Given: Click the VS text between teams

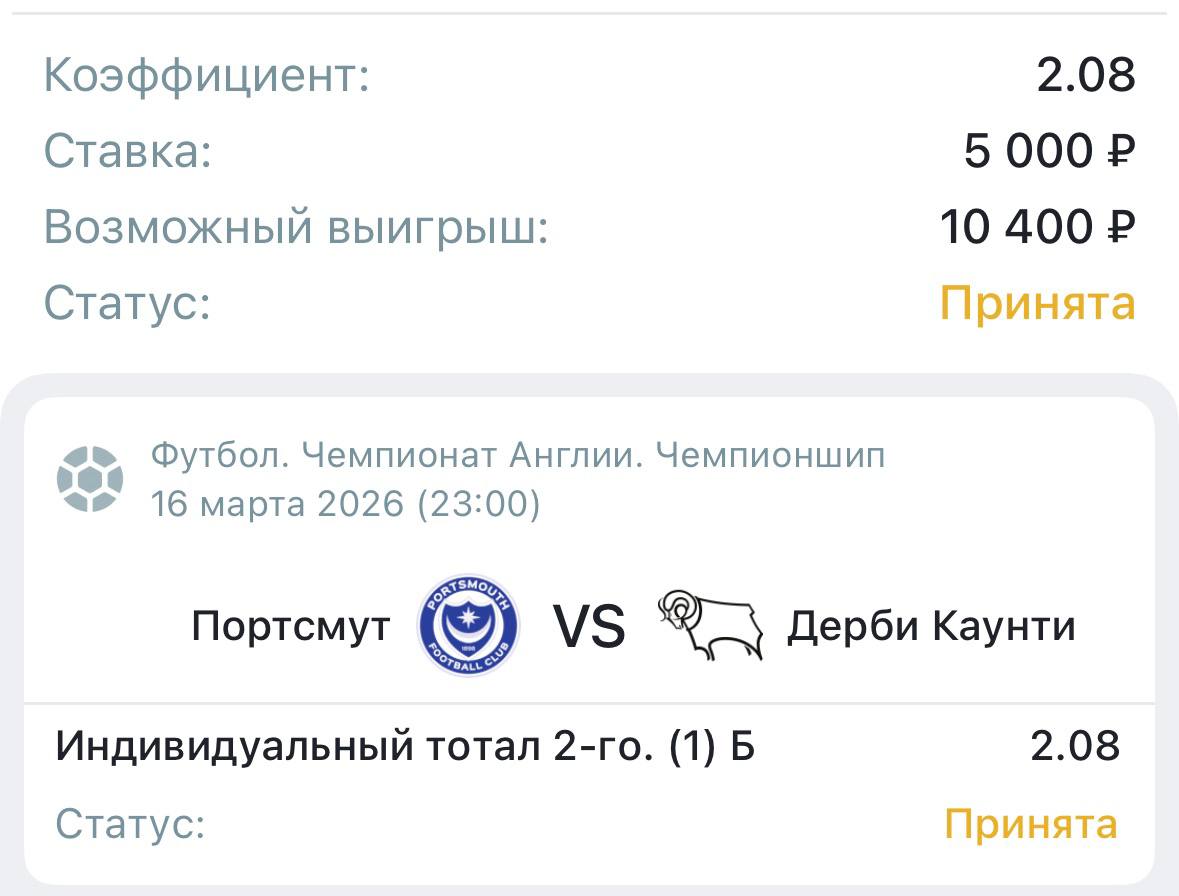Looking at the screenshot, I should pyautogui.click(x=590, y=628).
